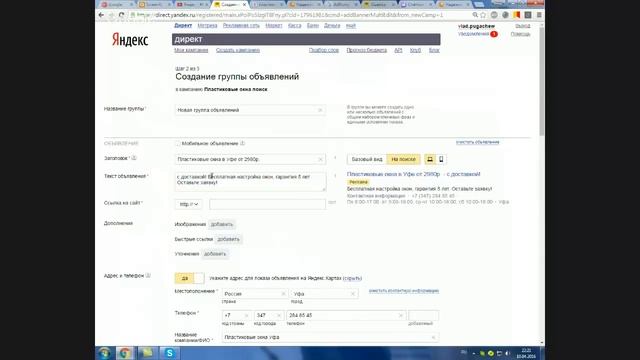
Task: Add quick links via Быстрые ссылки добавить
Action: click(x=229, y=239)
